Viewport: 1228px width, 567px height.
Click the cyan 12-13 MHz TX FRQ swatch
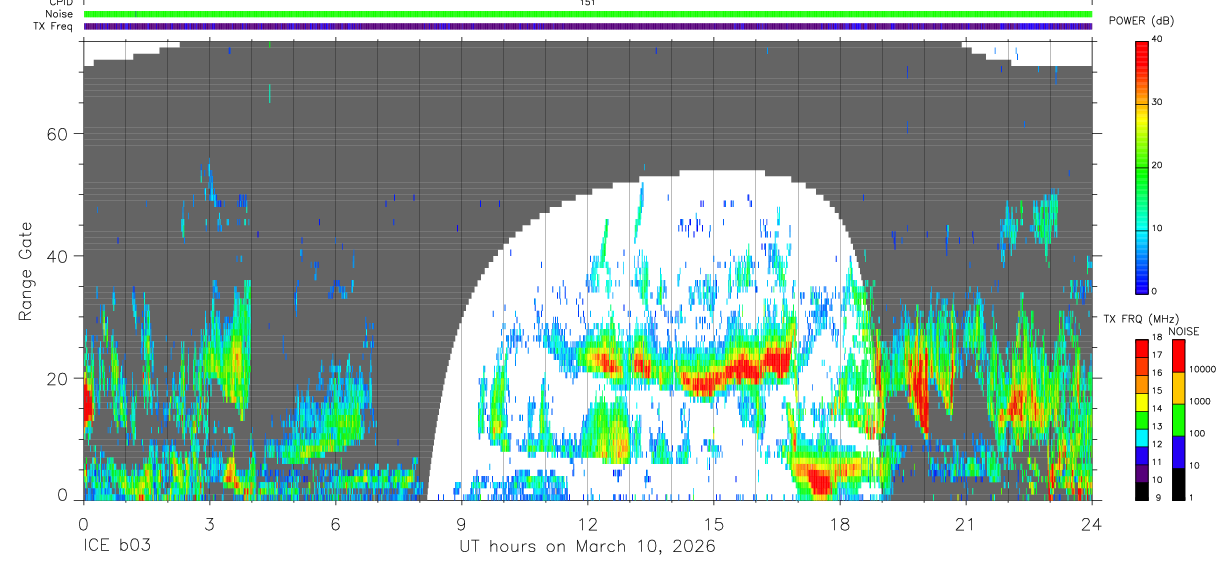[x=1143, y=437]
